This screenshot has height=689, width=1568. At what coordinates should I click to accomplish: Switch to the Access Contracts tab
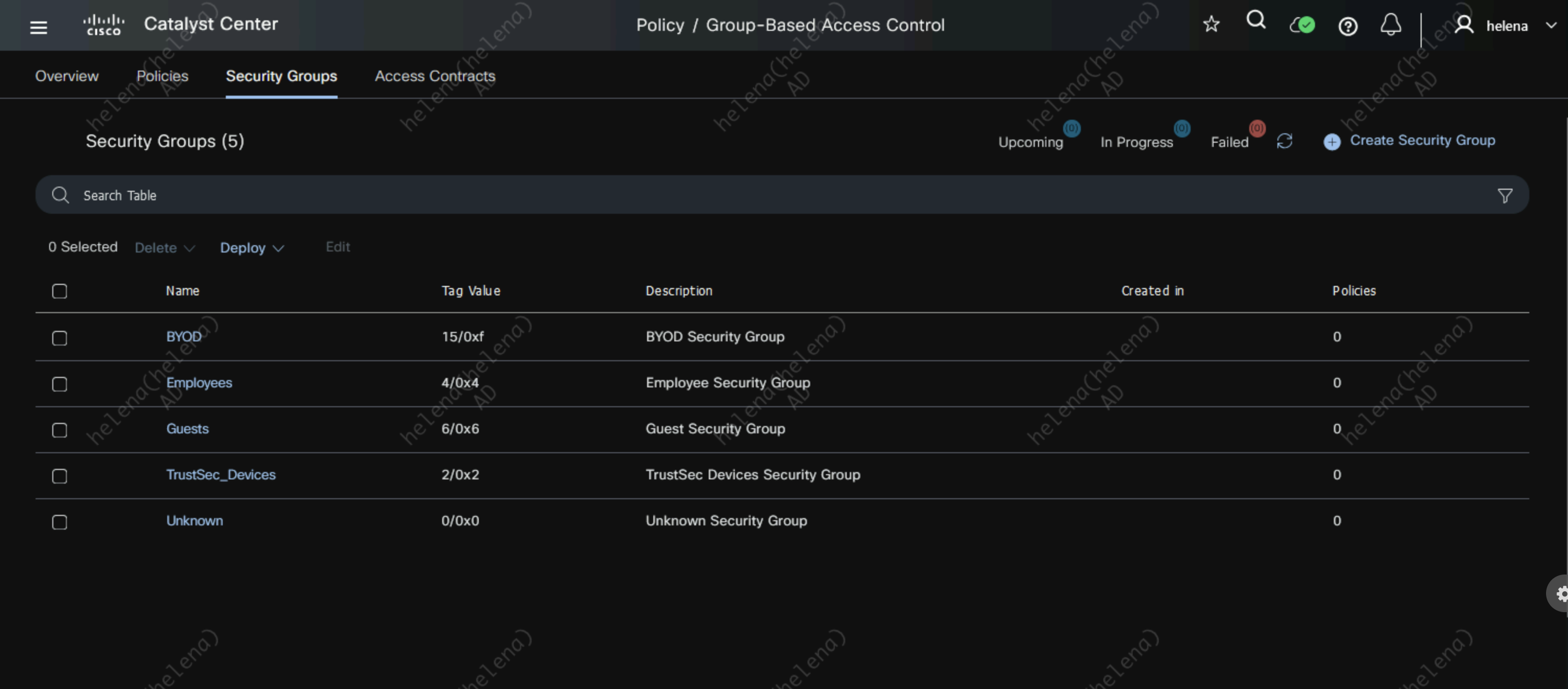click(435, 76)
